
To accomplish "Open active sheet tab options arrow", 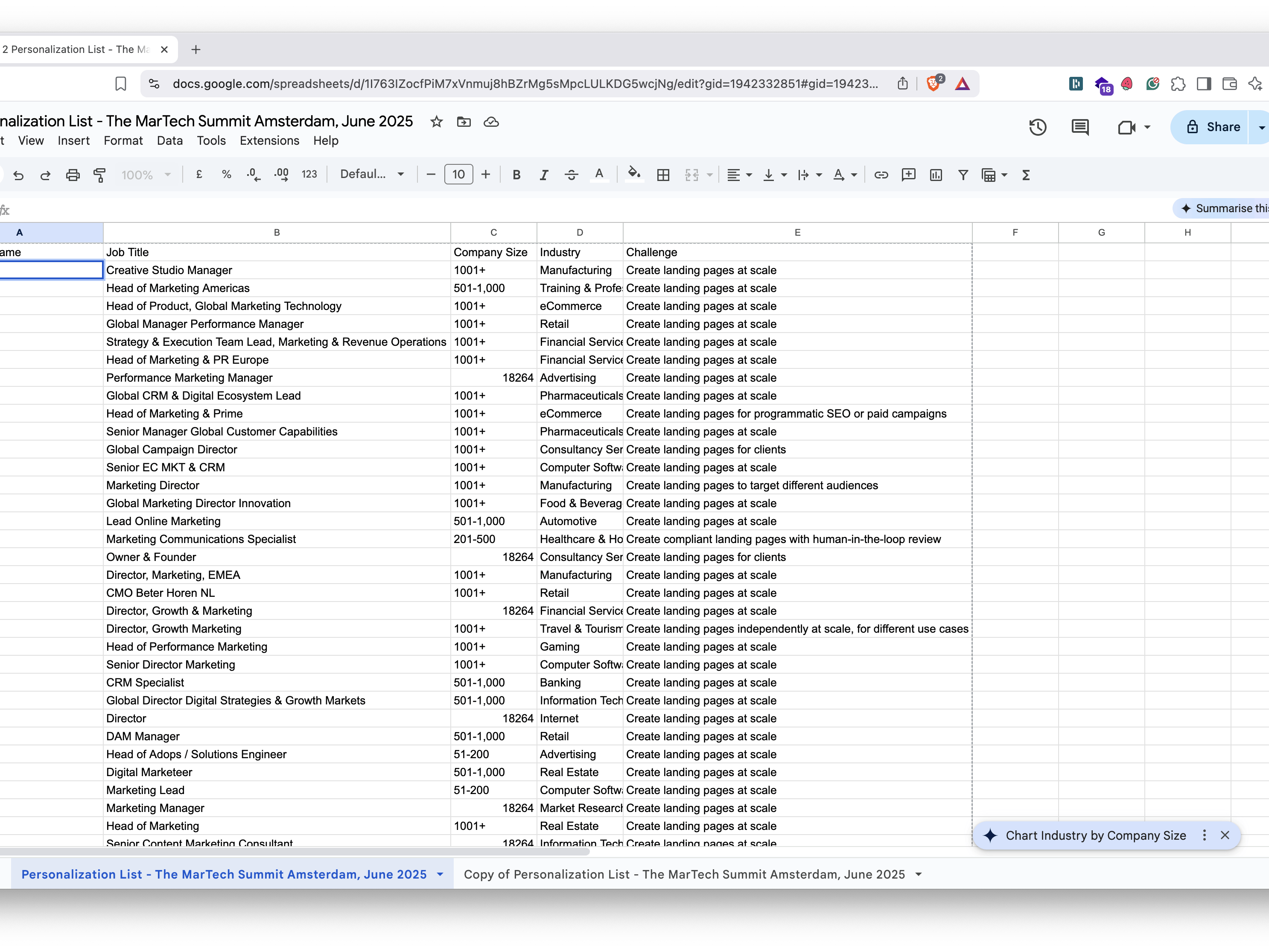I will (x=440, y=874).
